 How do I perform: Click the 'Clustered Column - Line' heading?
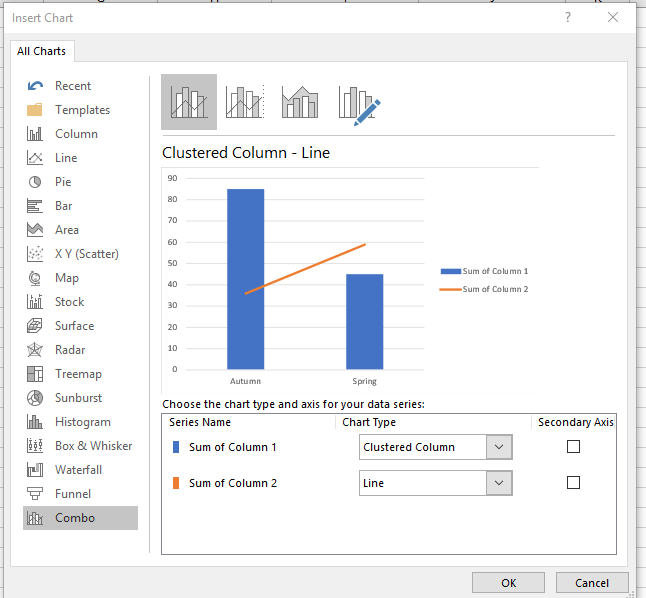(246, 153)
